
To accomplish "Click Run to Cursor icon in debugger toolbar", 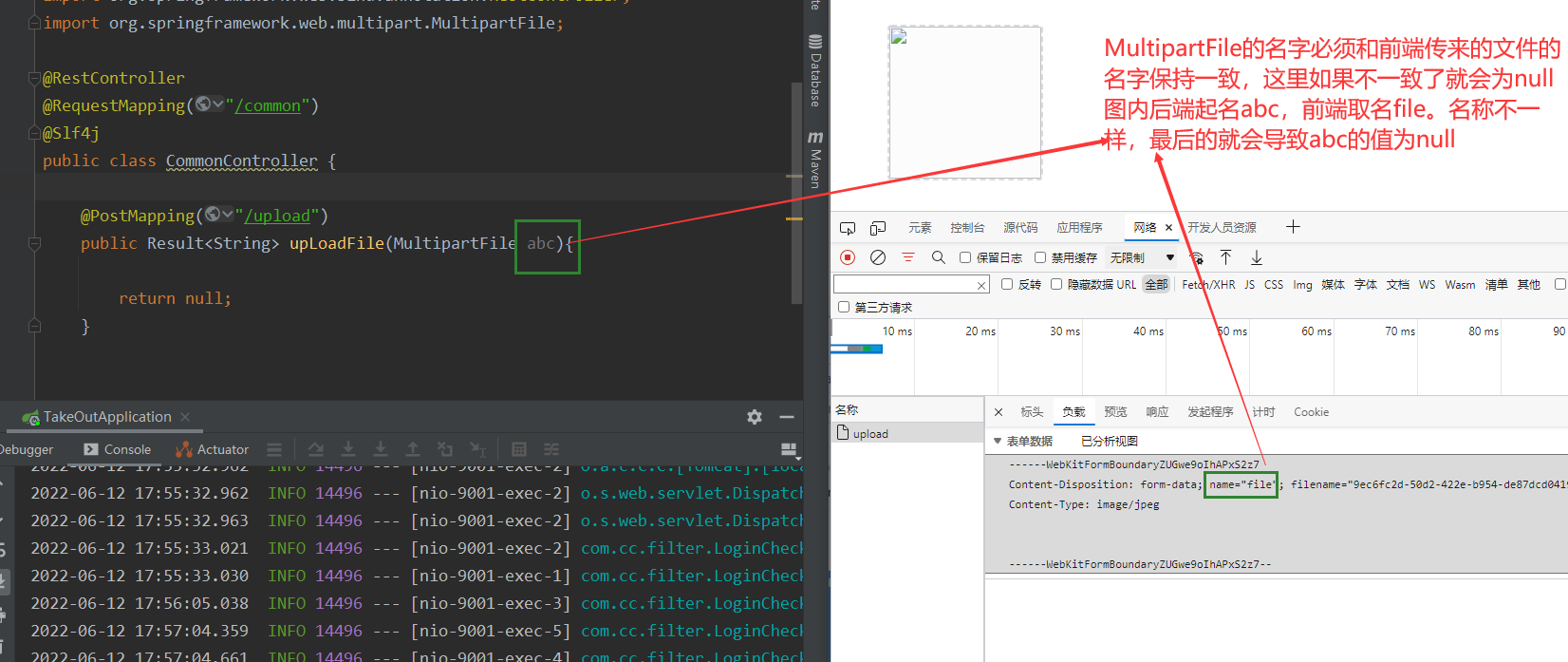I will coord(477,449).
